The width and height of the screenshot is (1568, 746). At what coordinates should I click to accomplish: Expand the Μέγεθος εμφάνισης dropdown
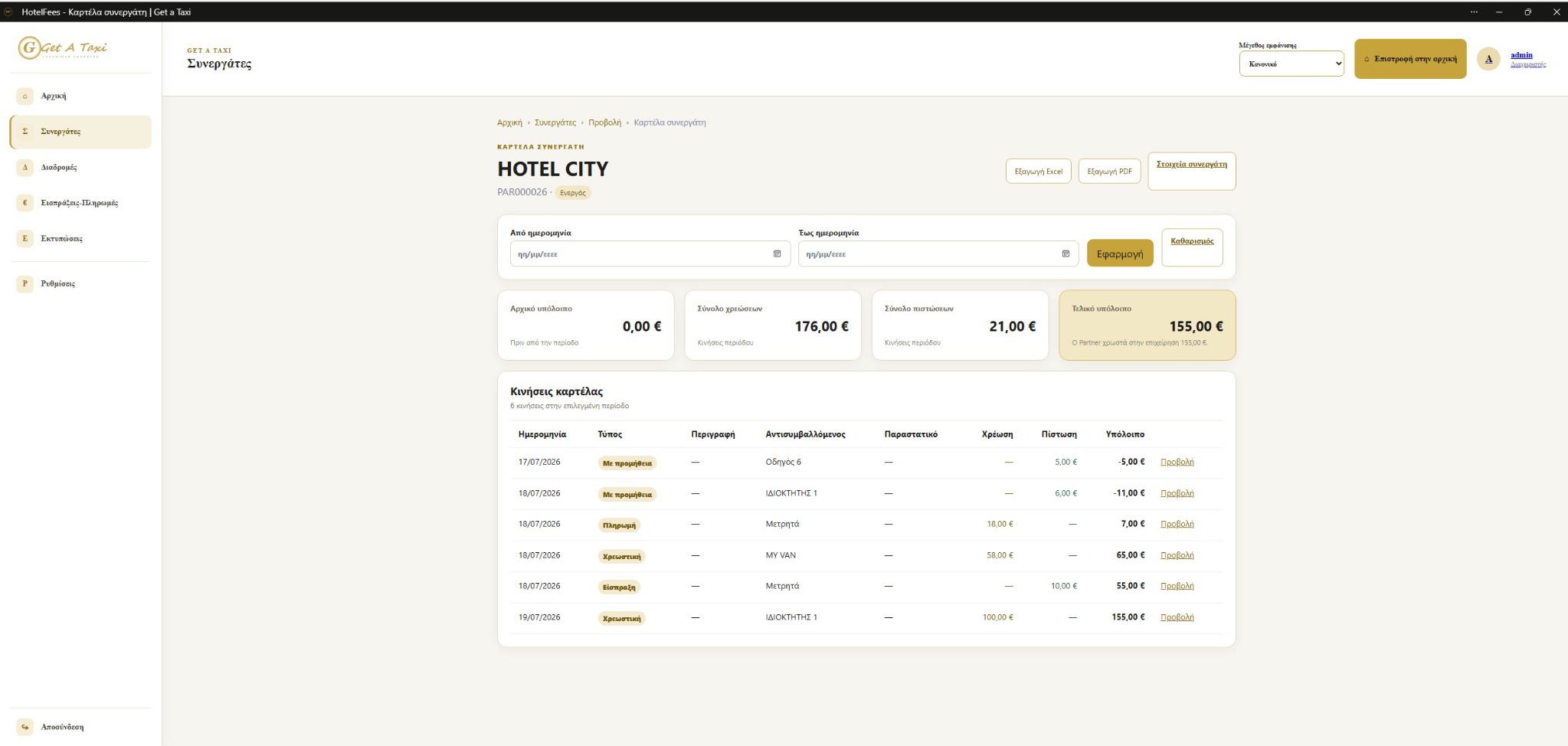1291,64
